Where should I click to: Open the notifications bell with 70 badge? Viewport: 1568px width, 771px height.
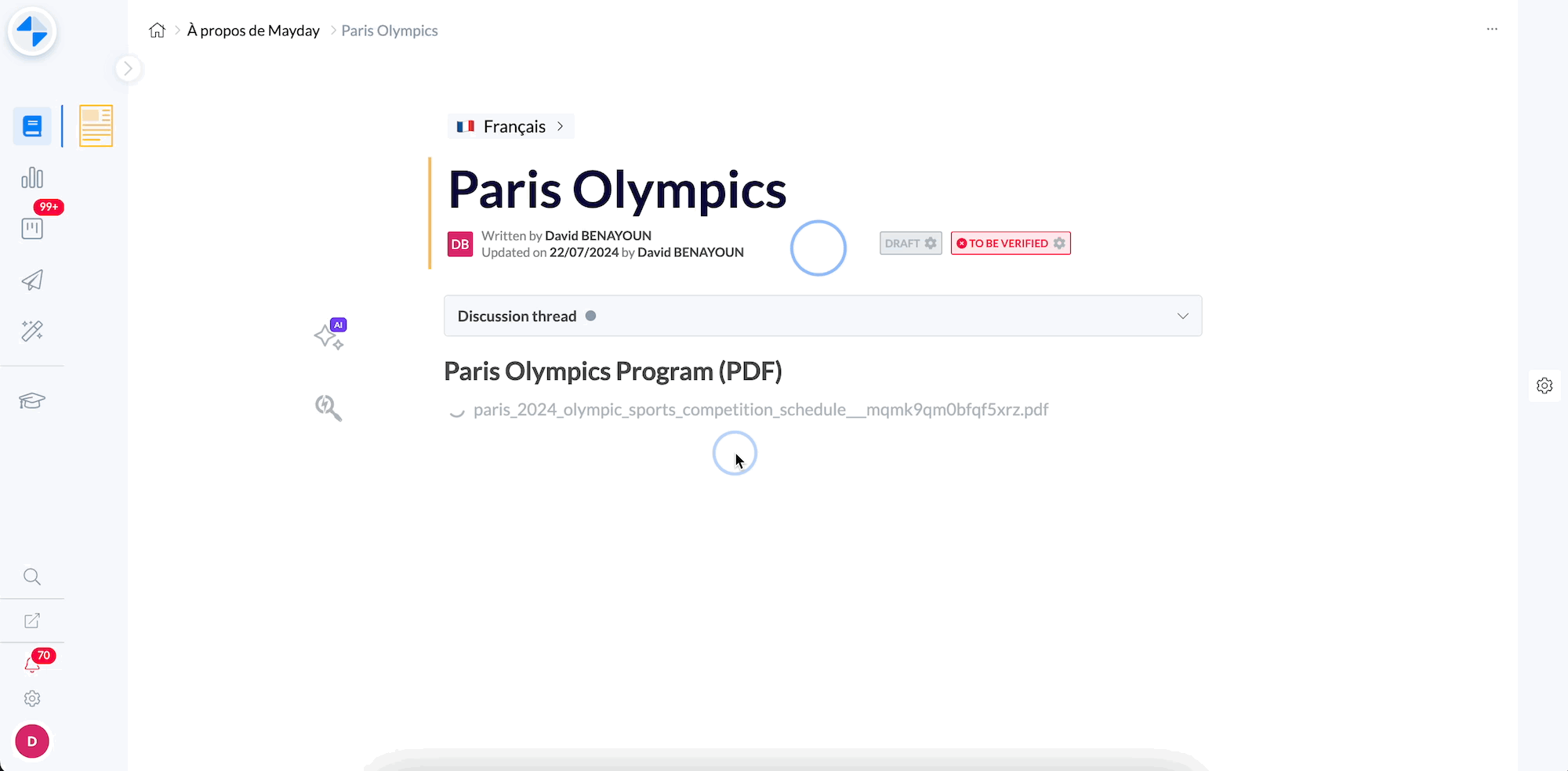(32, 664)
